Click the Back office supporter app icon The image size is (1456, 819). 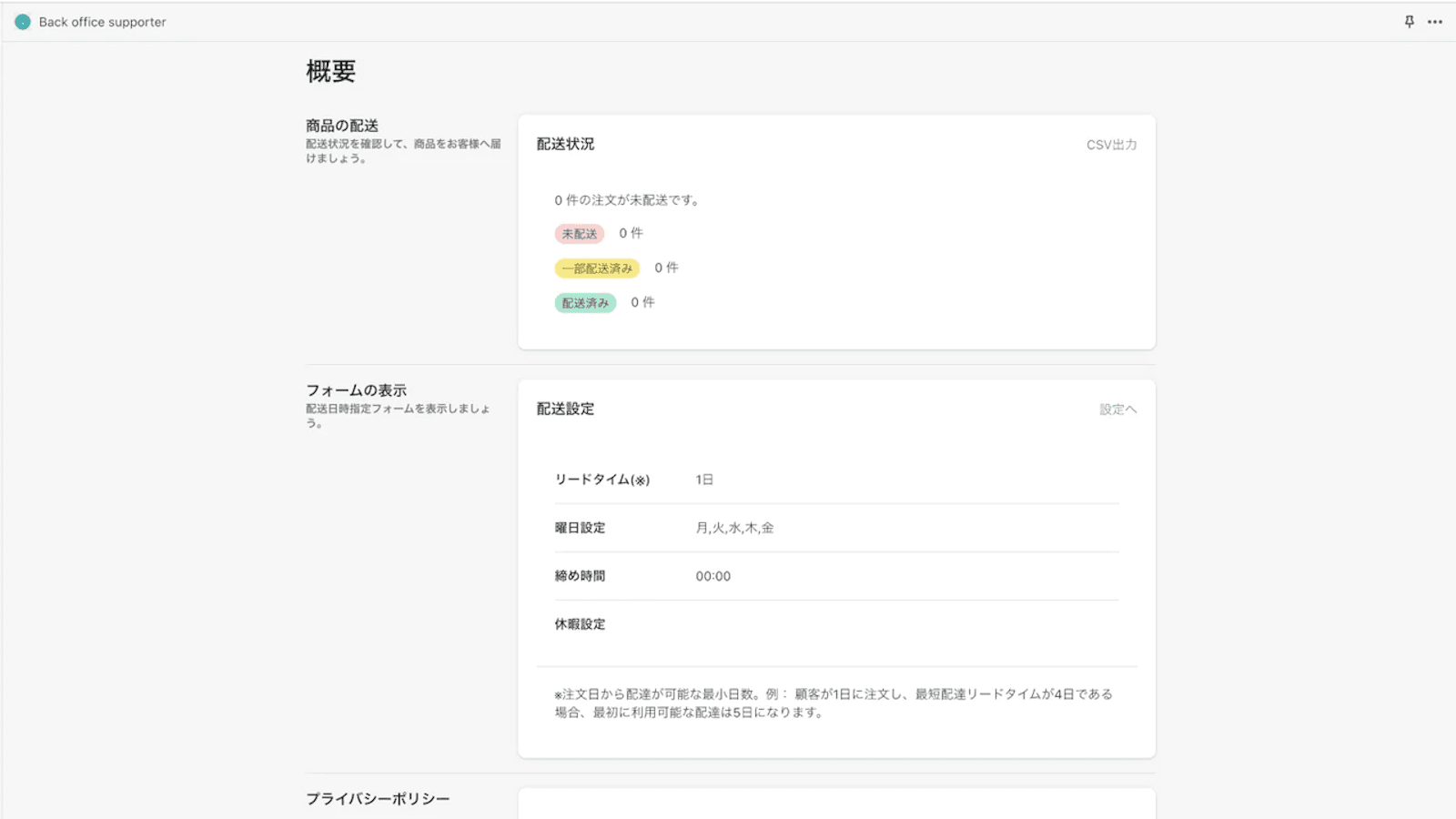coord(22,21)
